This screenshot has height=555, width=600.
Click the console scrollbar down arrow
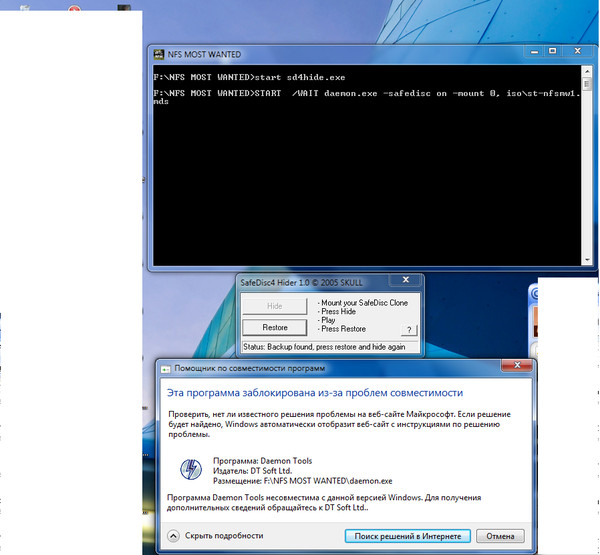tap(586, 260)
